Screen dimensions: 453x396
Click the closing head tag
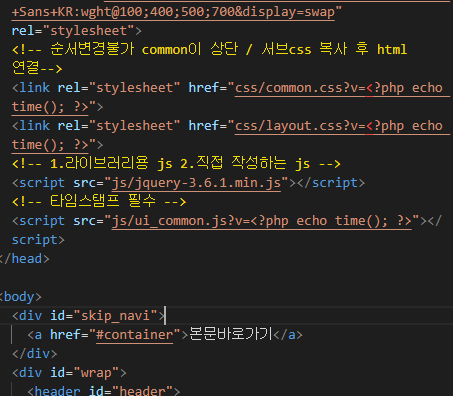[25, 259]
